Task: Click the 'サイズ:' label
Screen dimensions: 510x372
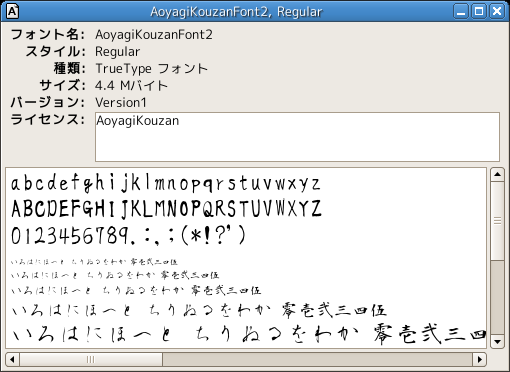Action: click(62, 86)
